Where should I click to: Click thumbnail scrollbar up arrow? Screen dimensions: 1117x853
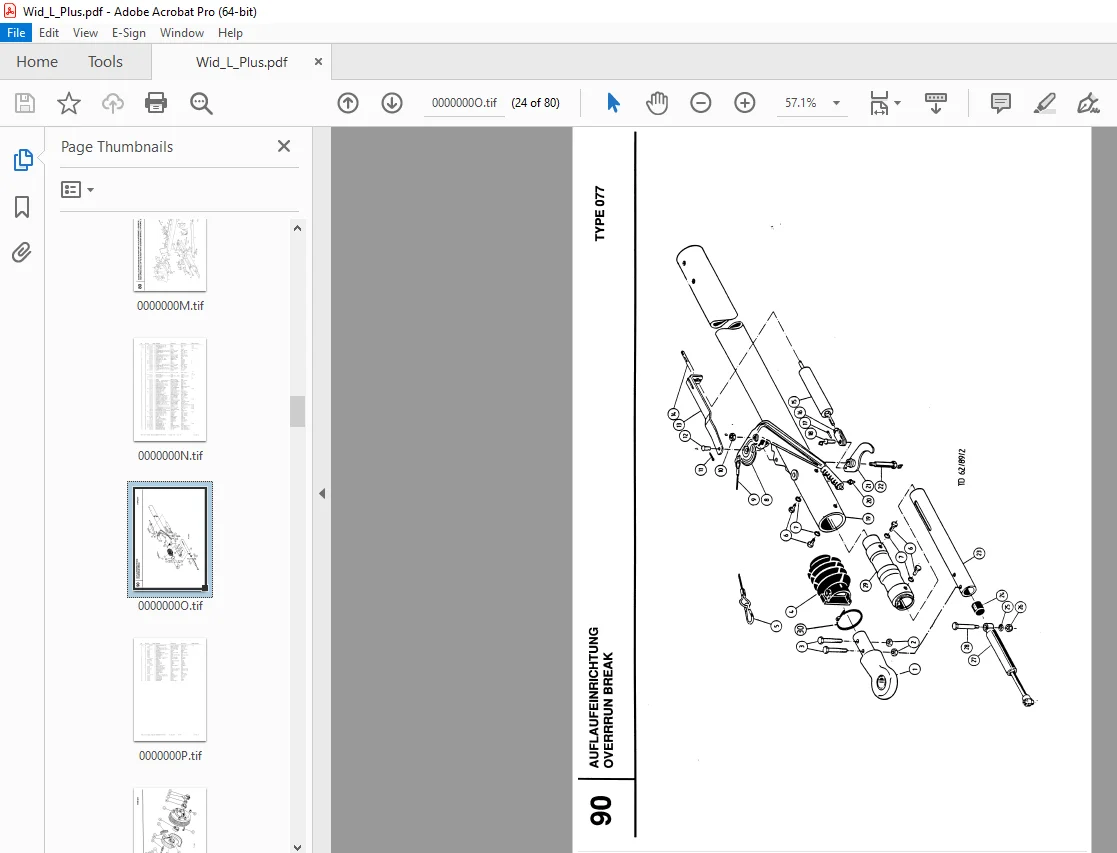pos(297,228)
